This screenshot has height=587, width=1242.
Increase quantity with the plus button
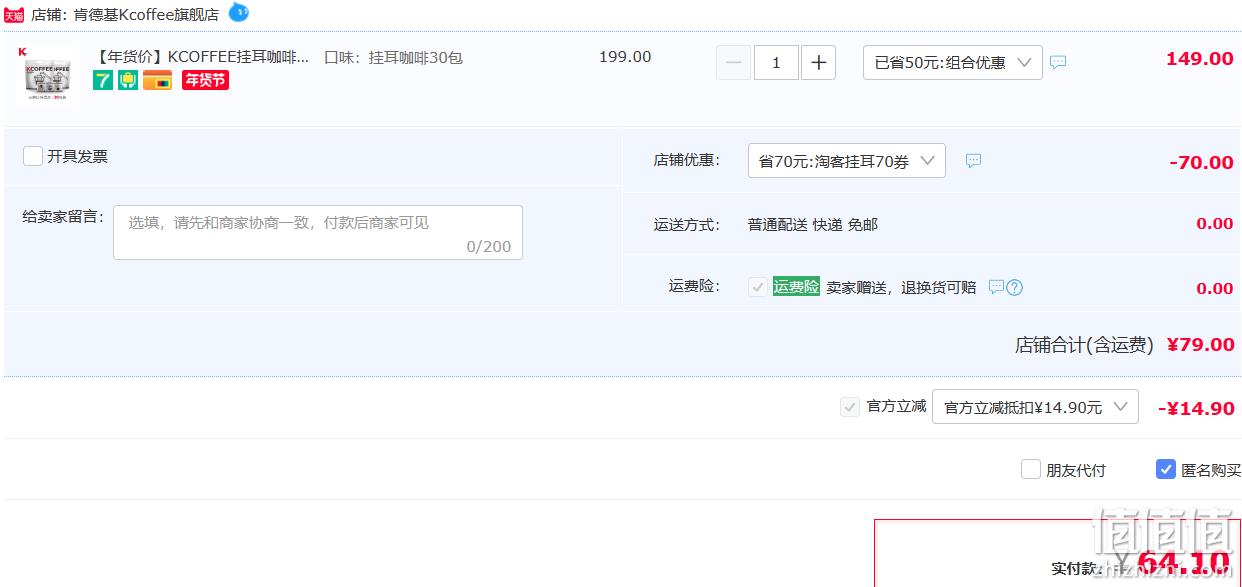(x=818, y=63)
